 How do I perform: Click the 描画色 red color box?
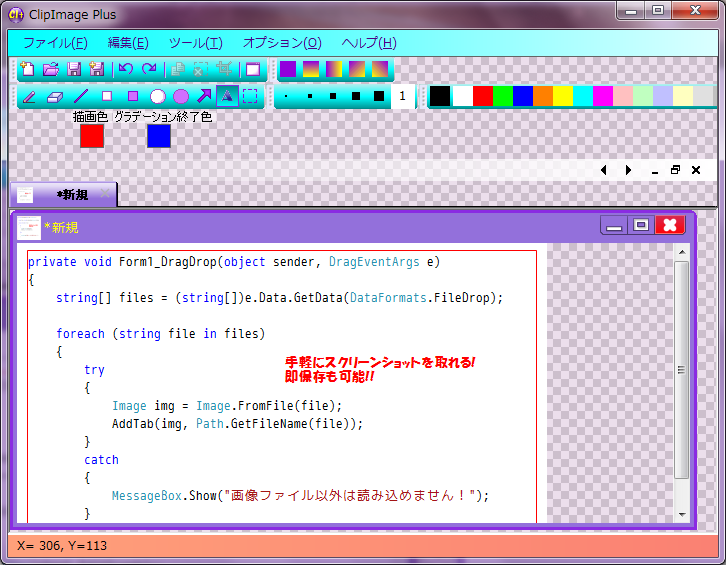92,136
